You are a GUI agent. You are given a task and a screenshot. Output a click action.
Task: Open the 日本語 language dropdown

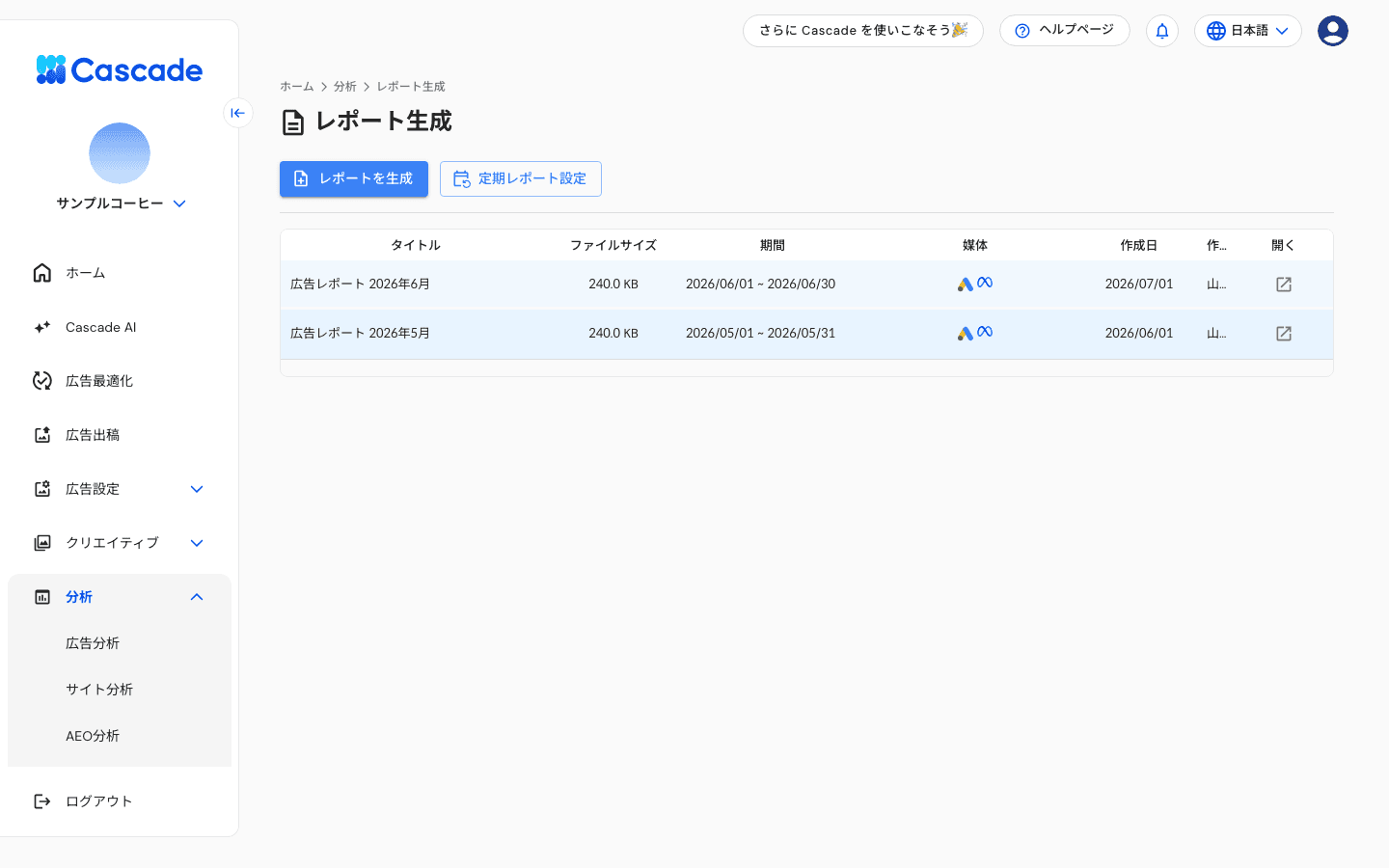click(1248, 31)
